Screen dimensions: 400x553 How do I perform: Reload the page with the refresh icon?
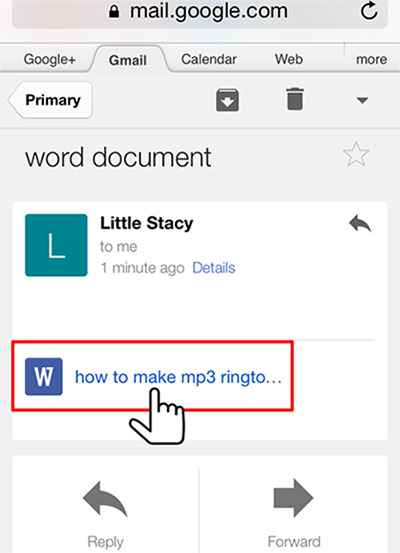coord(369,11)
